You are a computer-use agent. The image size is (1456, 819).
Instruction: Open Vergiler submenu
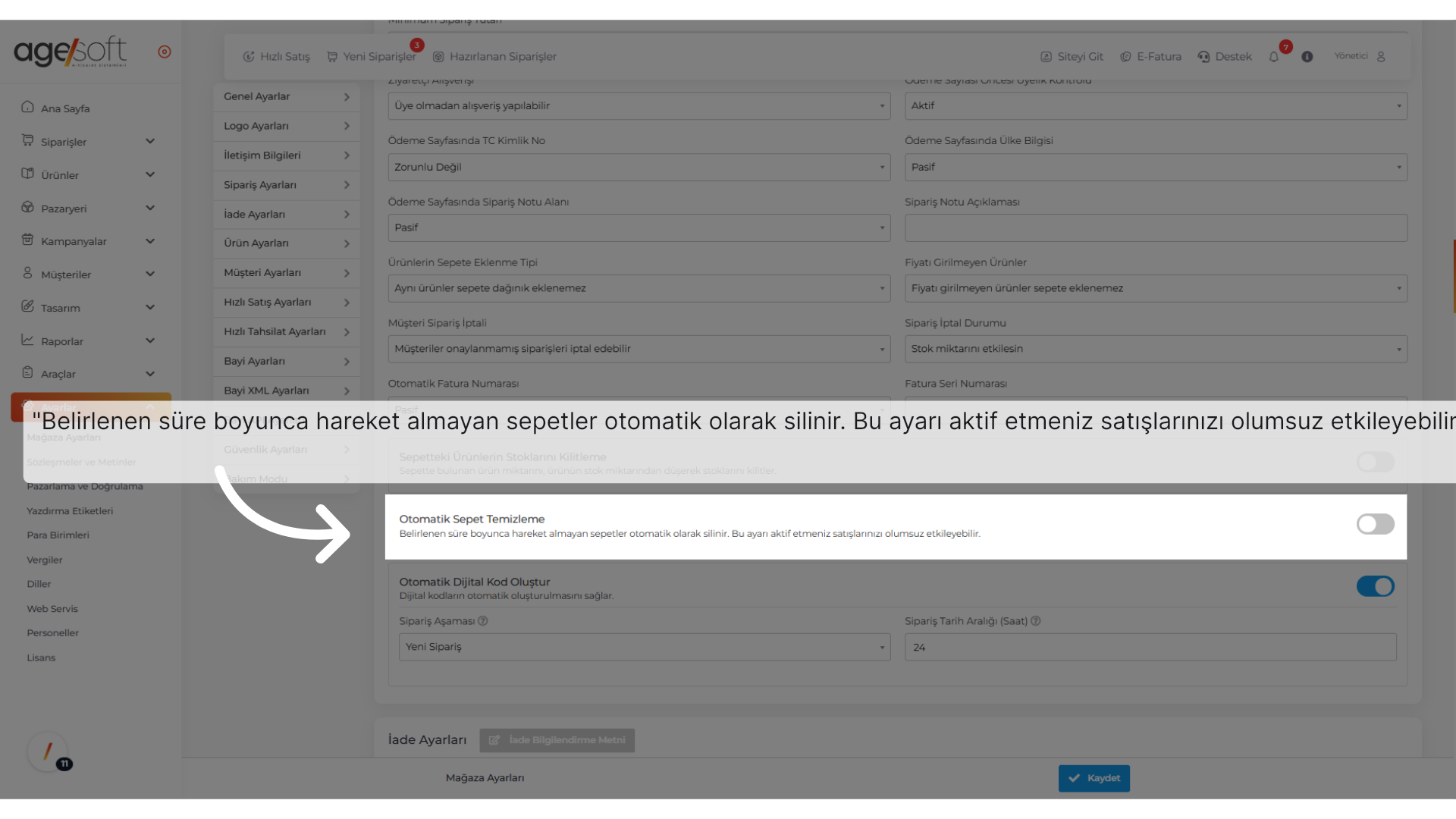[x=45, y=560]
